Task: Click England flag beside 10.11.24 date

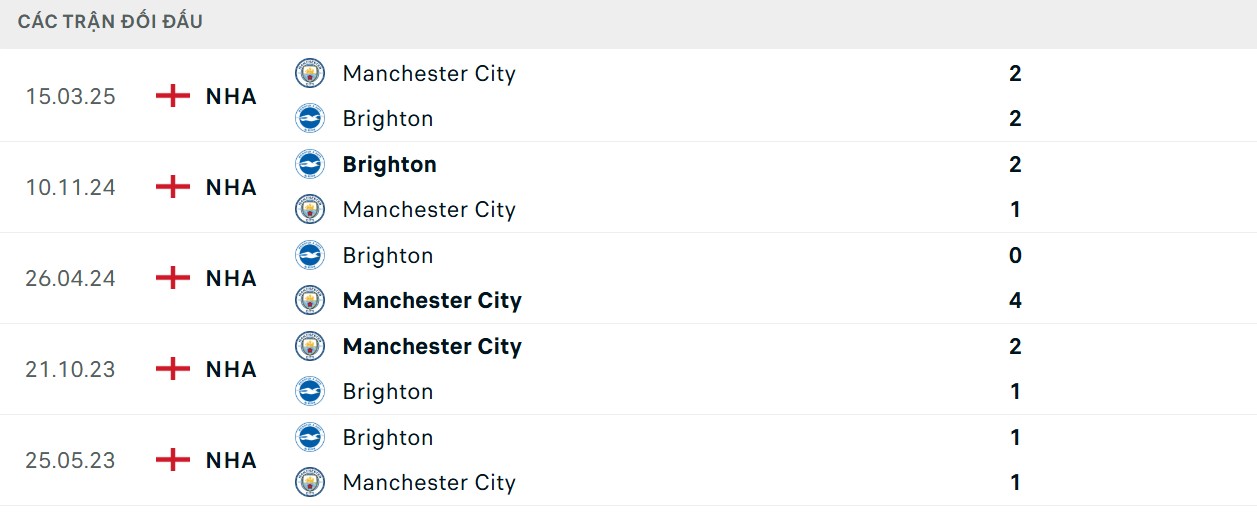Action: (x=173, y=187)
